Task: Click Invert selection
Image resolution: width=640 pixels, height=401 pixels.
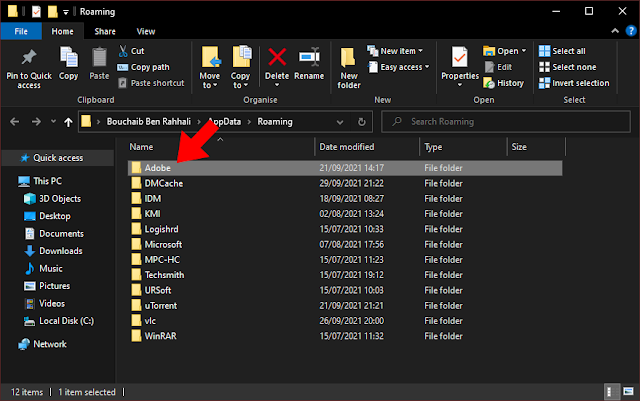Action: 574,83
